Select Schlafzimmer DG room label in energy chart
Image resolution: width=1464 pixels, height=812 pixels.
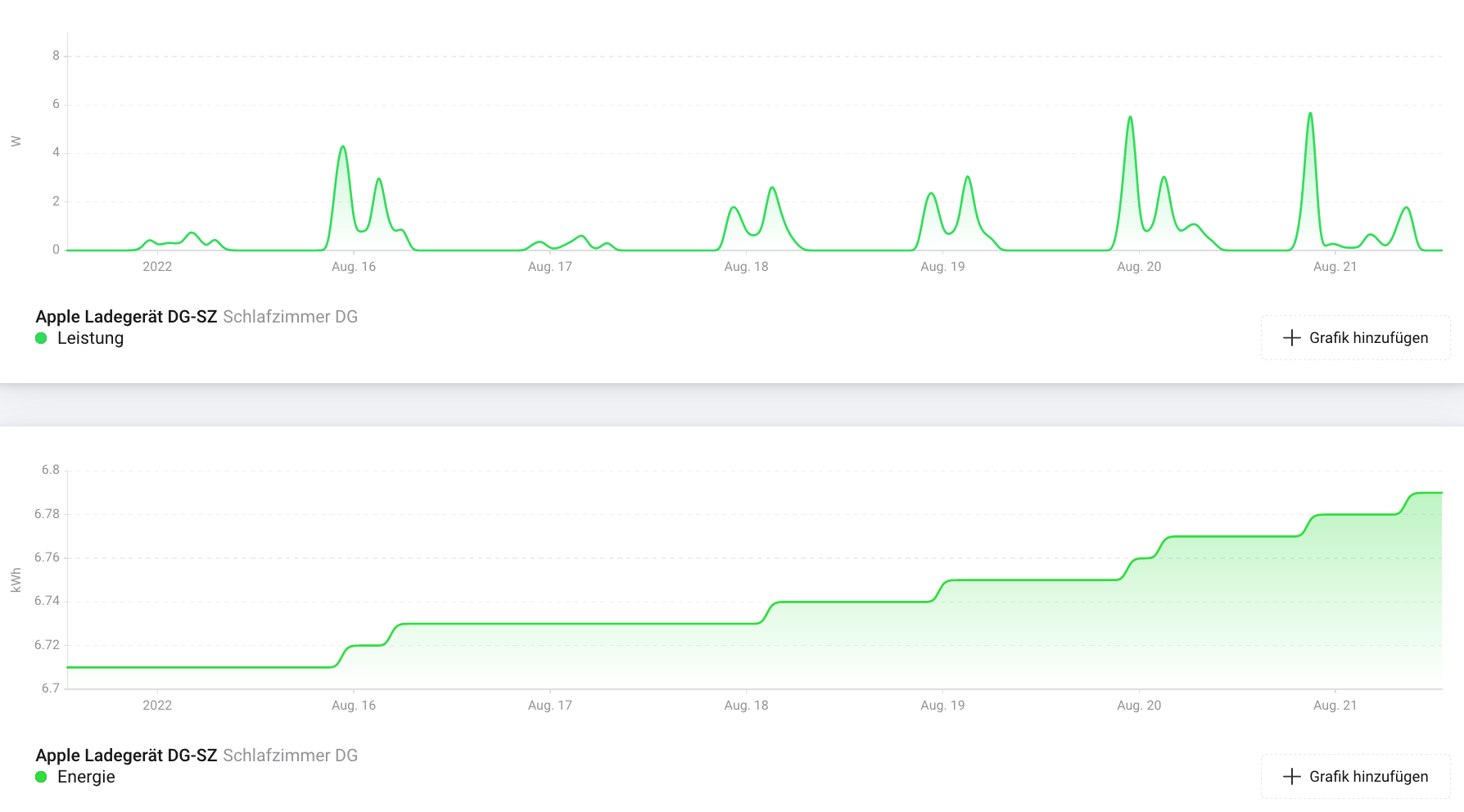[x=290, y=756]
